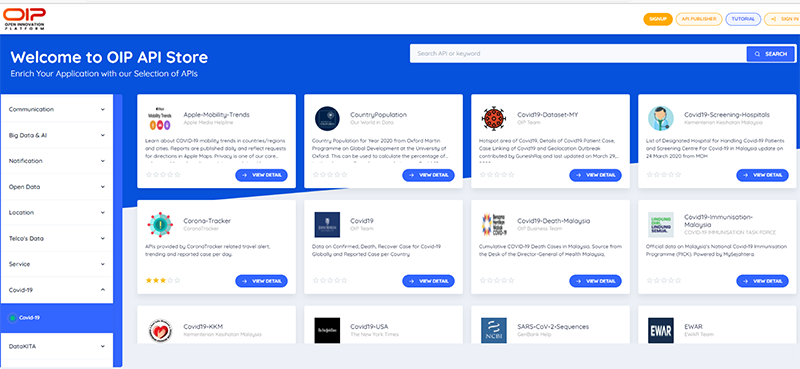Click the Covid19-Screening-Hospitals doctor icon

click(661, 119)
